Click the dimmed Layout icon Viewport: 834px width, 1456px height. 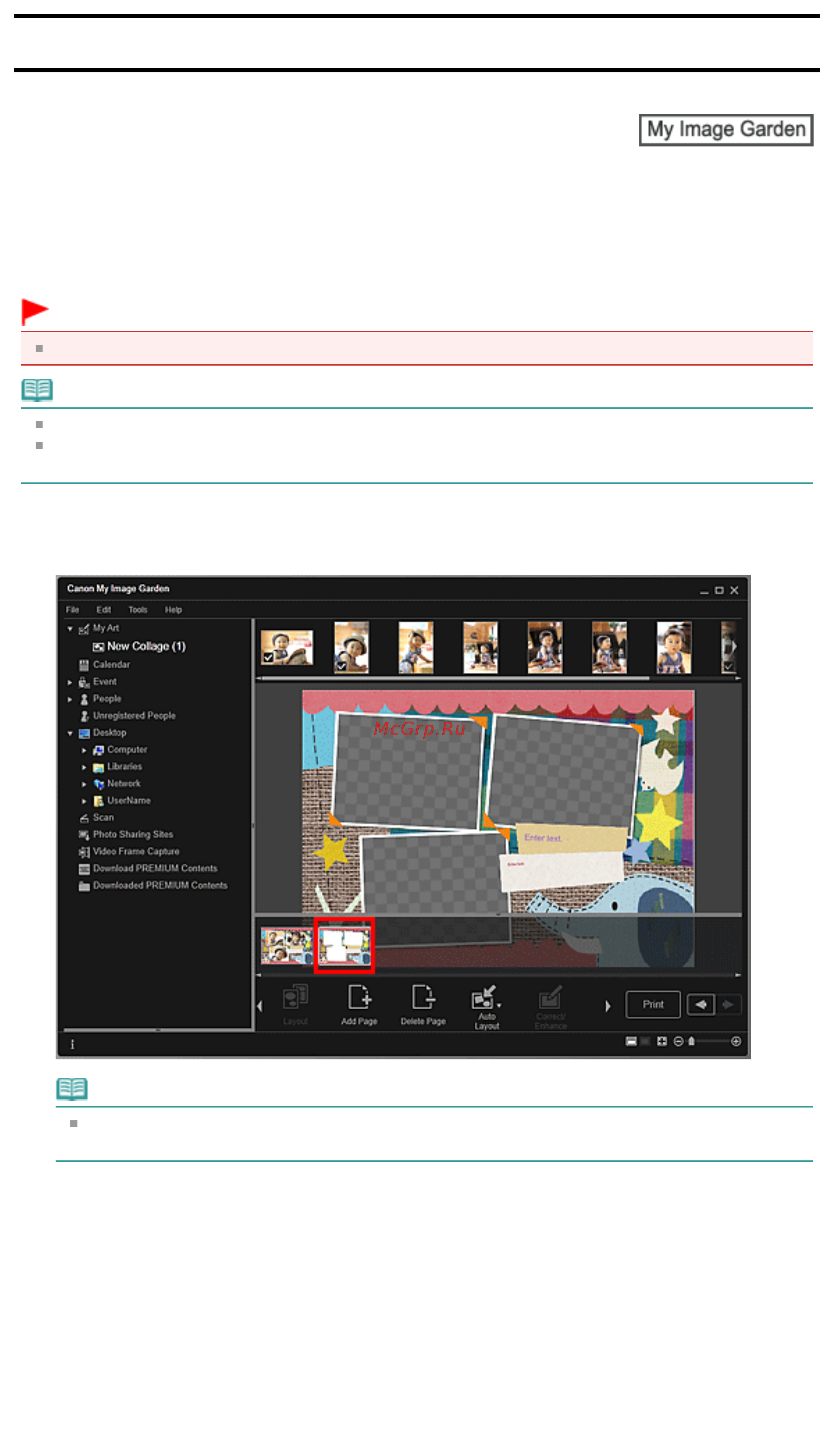(x=296, y=997)
